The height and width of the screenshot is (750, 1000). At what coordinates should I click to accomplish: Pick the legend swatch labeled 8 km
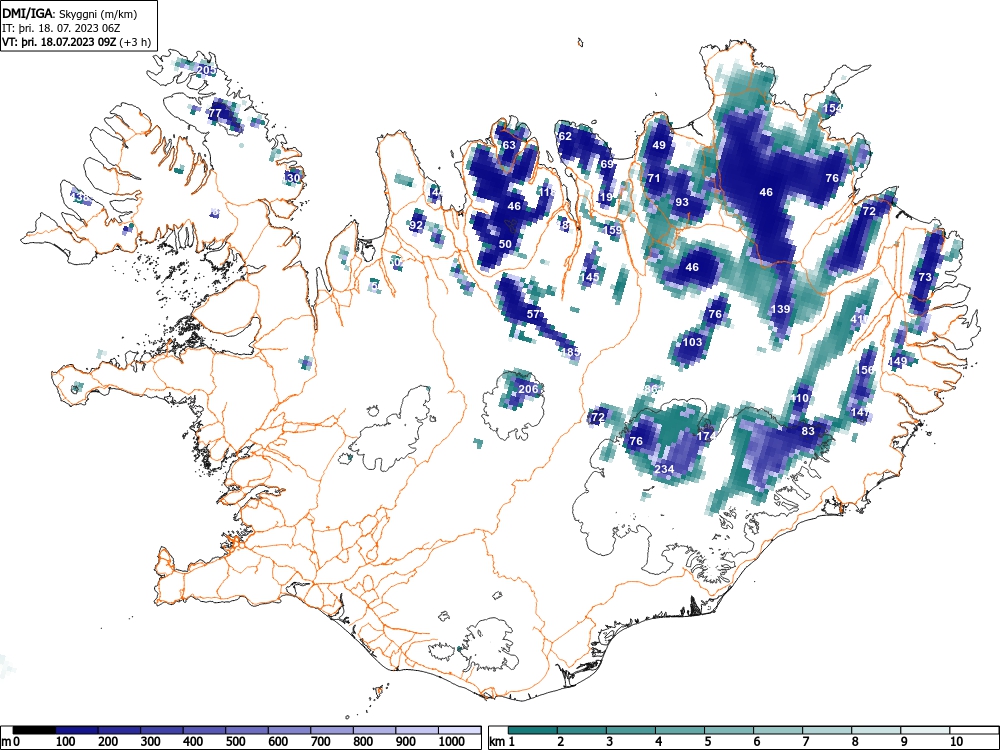coord(876,730)
